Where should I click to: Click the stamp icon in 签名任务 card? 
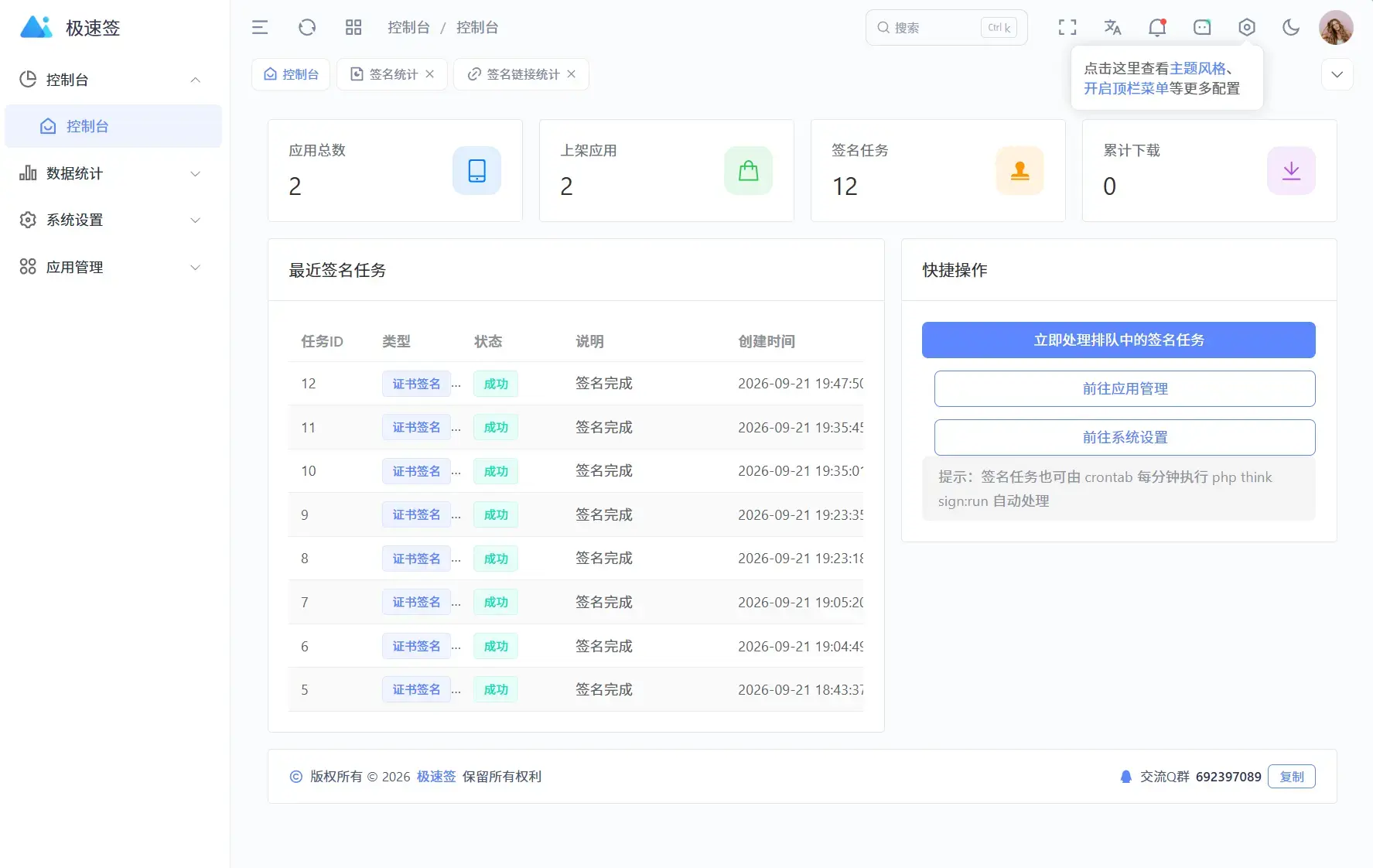pos(1020,170)
